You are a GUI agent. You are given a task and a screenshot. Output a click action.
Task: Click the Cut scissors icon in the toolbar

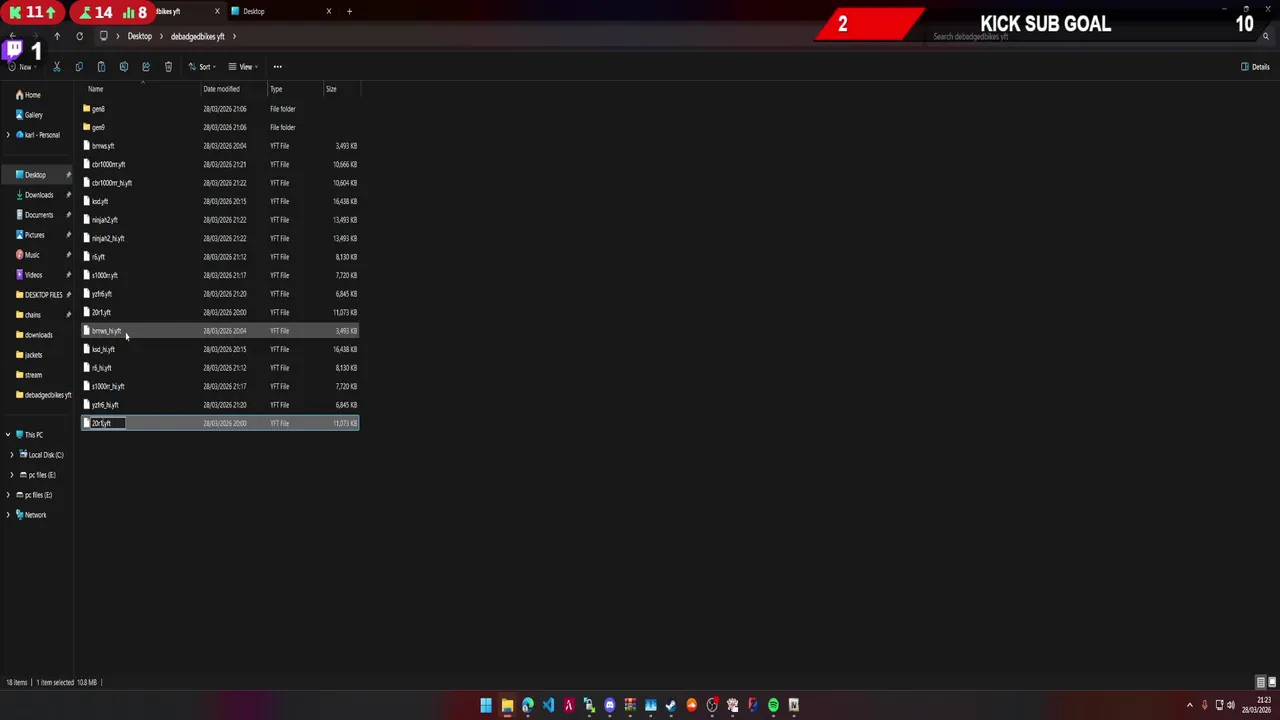click(57, 67)
